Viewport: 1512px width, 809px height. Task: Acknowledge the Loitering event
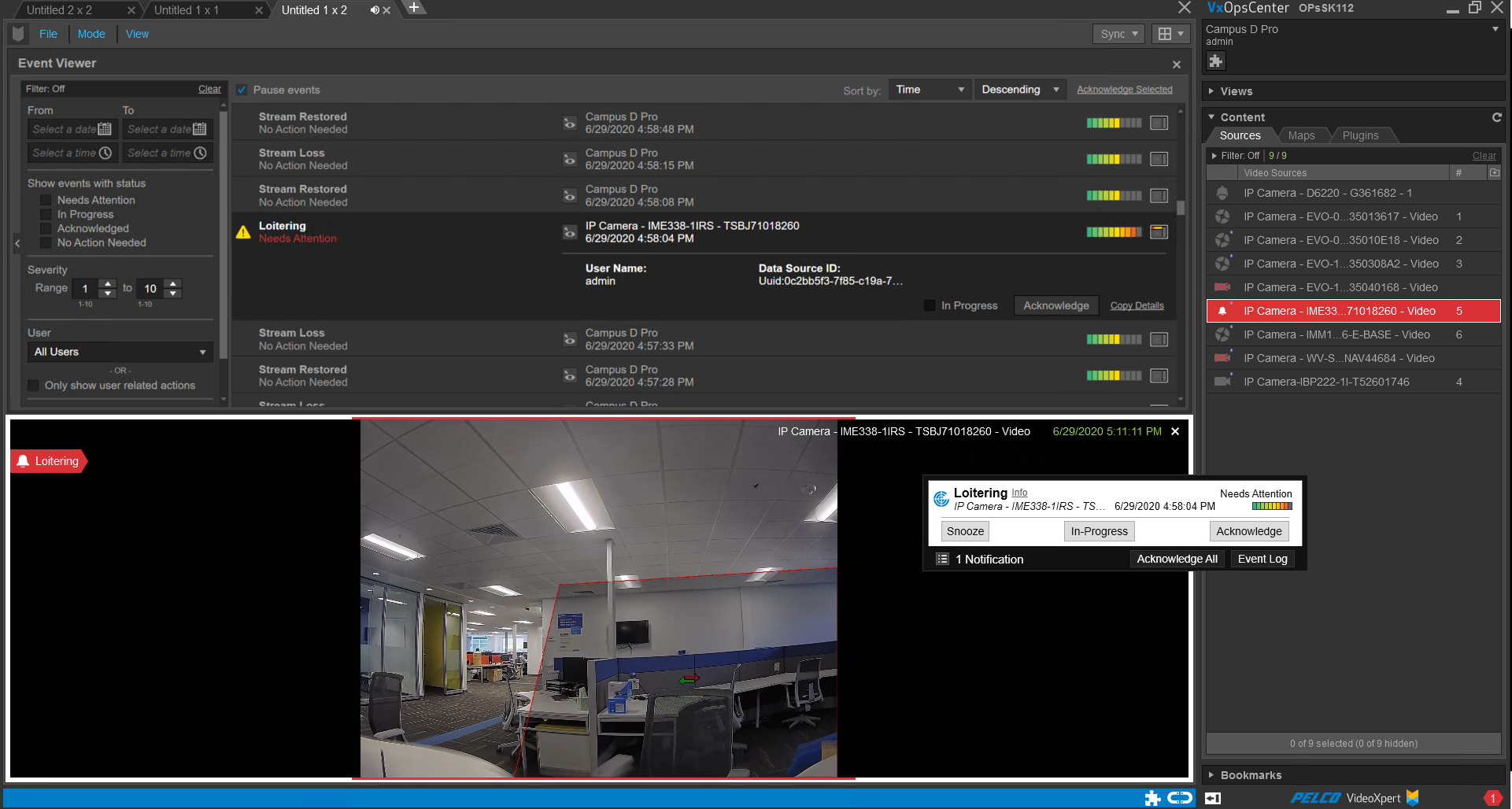(1055, 305)
